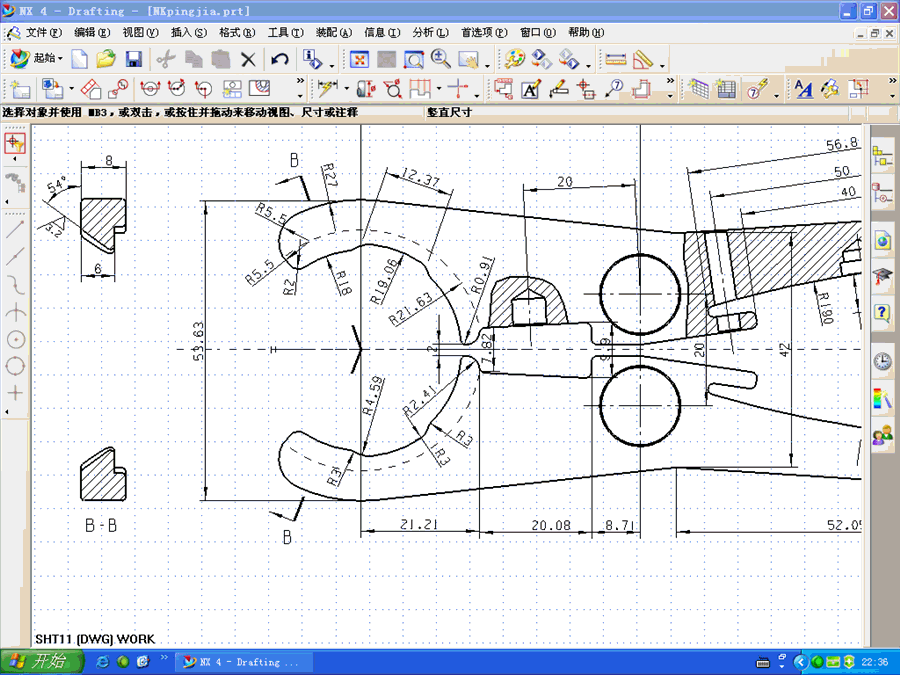Viewport: 900px width, 675px height.
Task: Click the New file icon
Action: [79, 59]
